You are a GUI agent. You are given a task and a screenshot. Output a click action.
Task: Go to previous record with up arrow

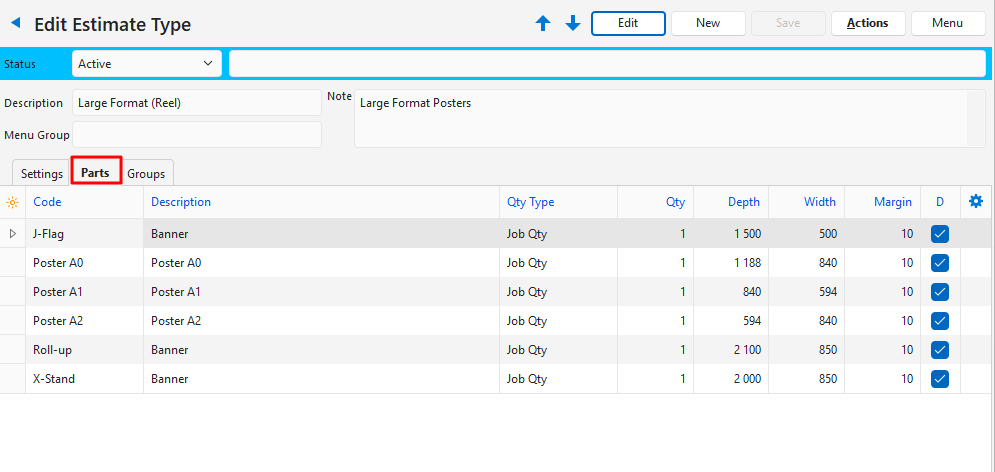[543, 23]
